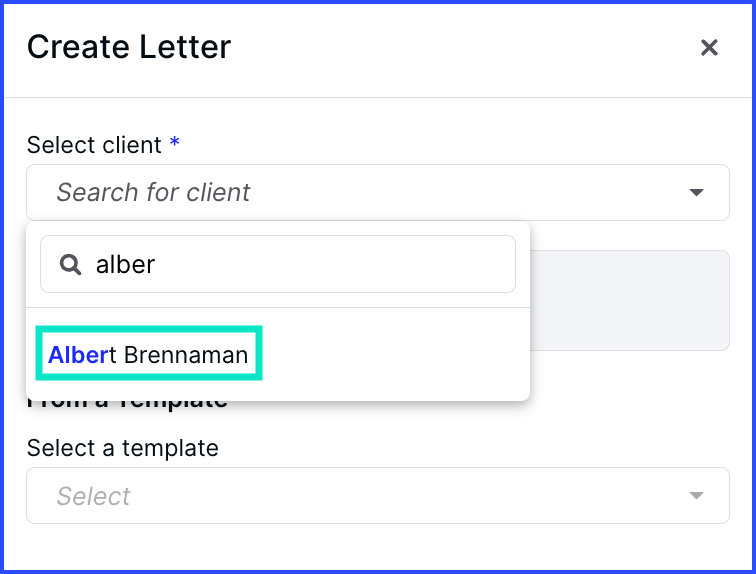Image resolution: width=756 pixels, height=574 pixels.
Task: Expand the client dropdown caret arrow
Action: click(x=697, y=193)
